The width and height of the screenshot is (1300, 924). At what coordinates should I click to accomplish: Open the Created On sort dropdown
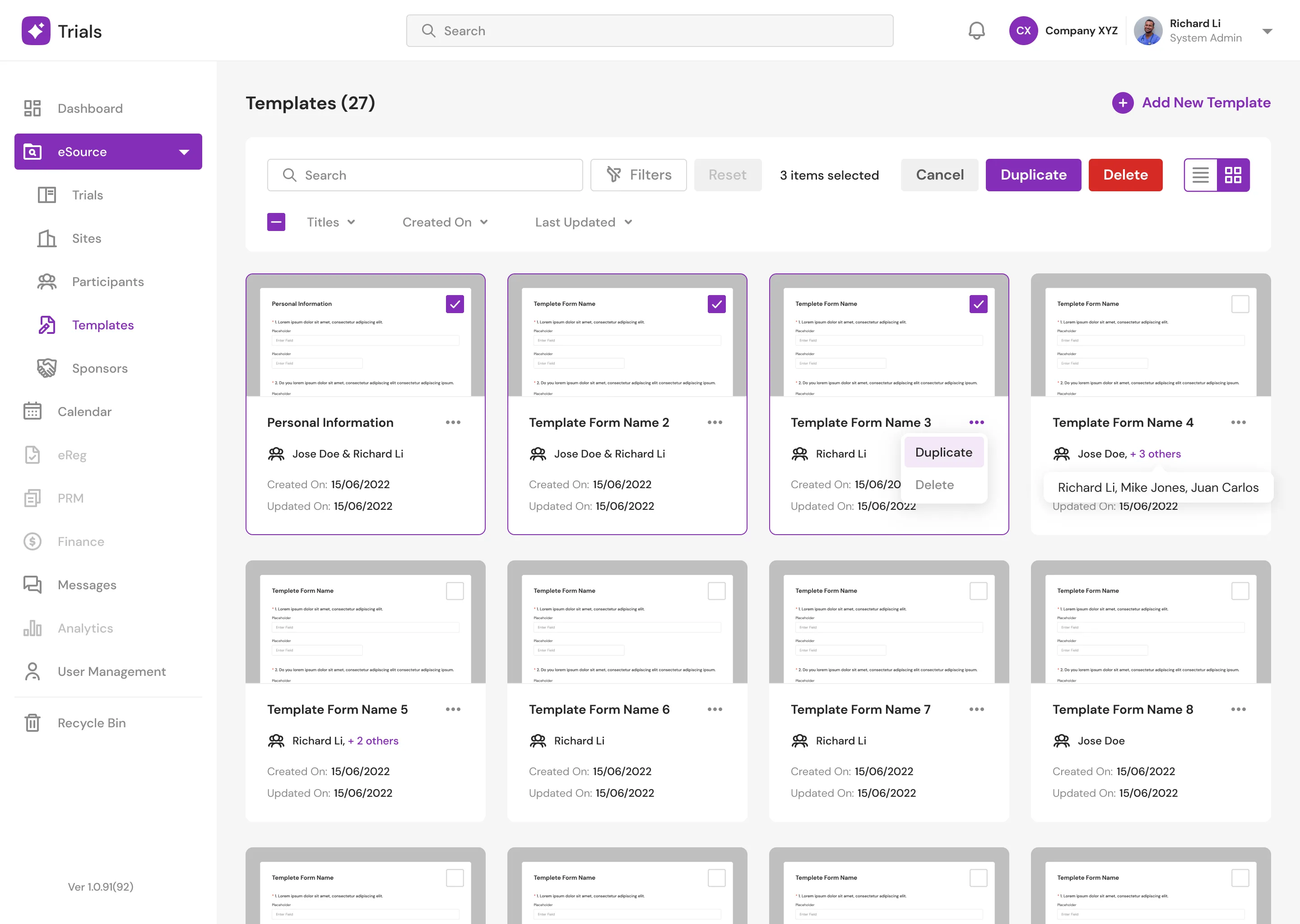click(x=445, y=222)
